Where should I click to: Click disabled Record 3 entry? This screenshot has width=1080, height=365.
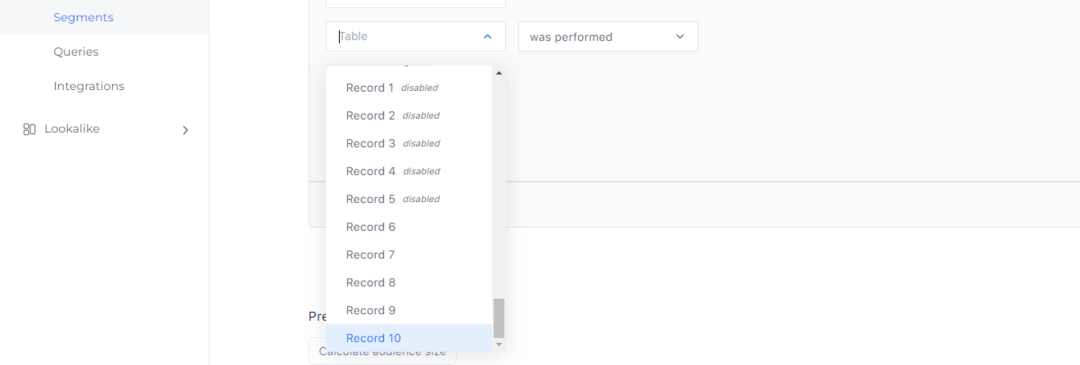coord(409,143)
